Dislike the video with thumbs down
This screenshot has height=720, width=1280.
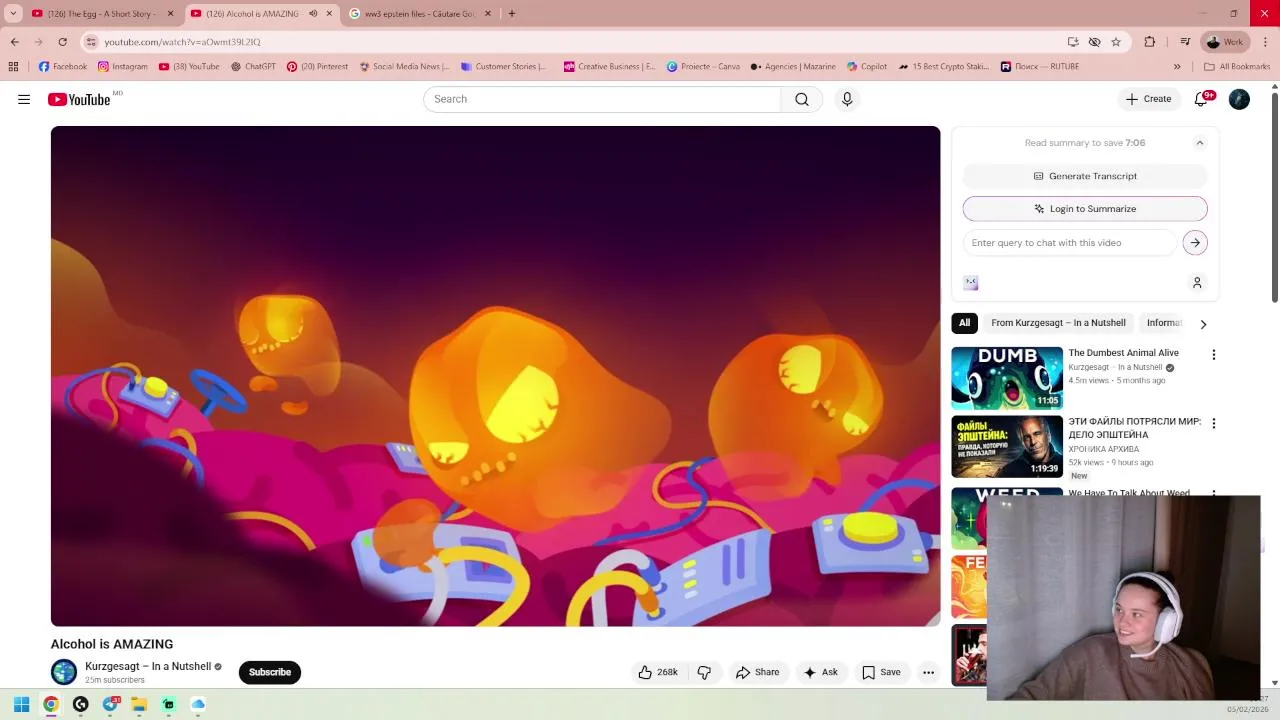pos(704,672)
